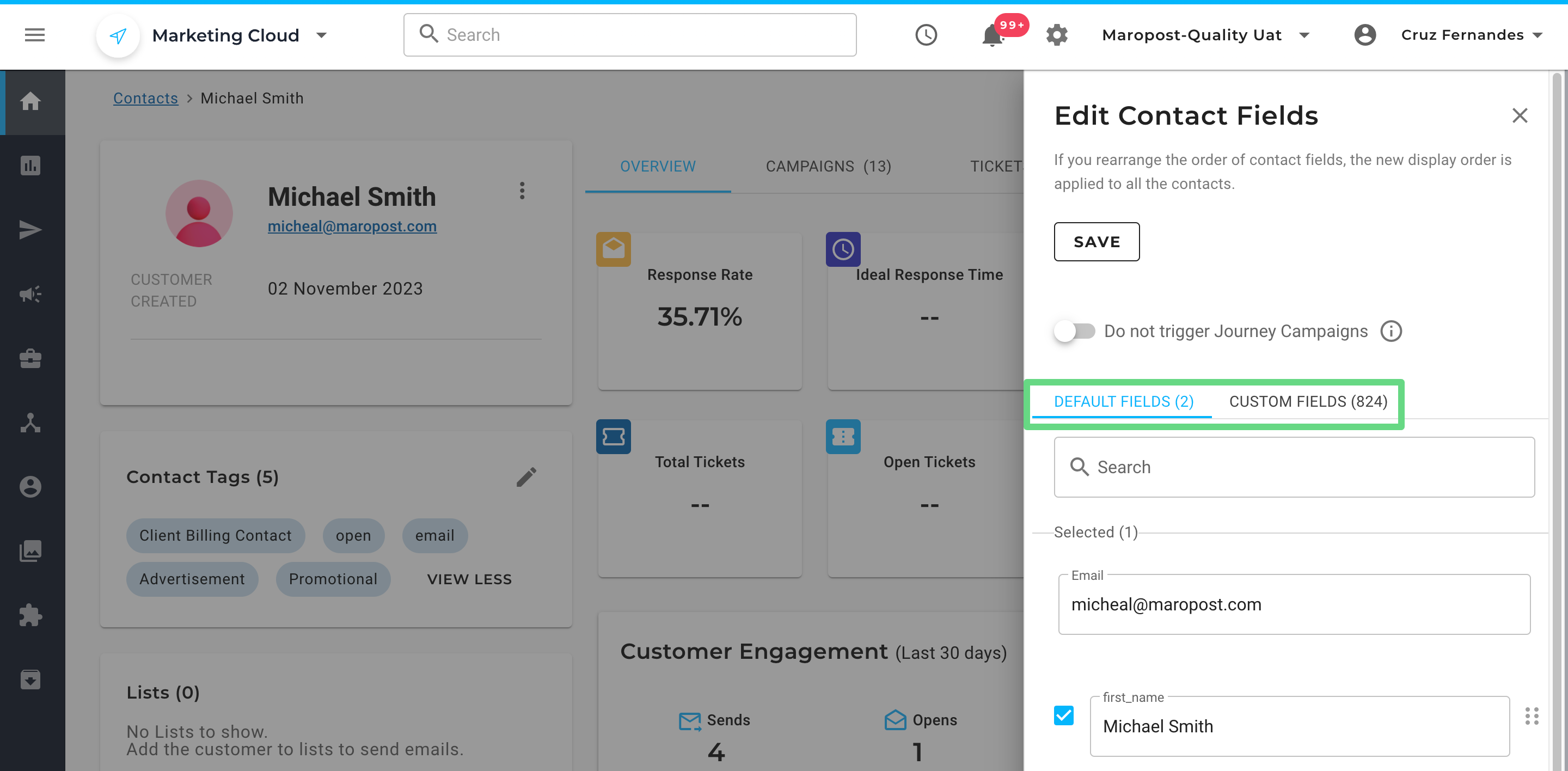This screenshot has width=1568, height=771.
Task: Open the puzzle piece integrations sidebar icon
Action: pos(30,615)
